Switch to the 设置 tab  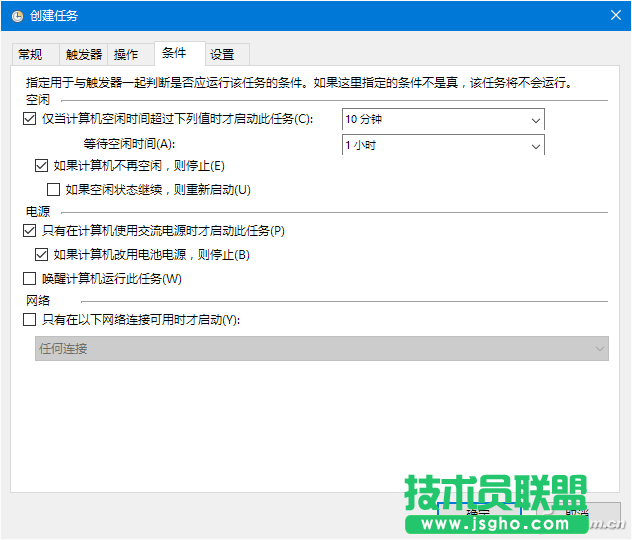222,55
